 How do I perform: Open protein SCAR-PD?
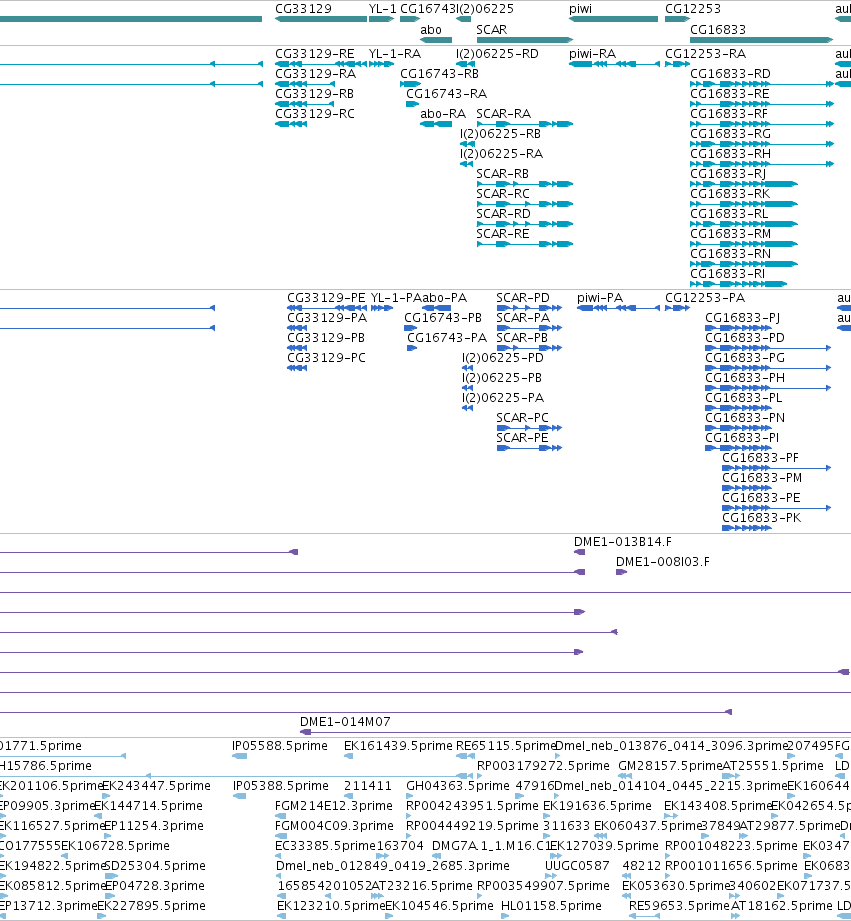click(x=523, y=298)
